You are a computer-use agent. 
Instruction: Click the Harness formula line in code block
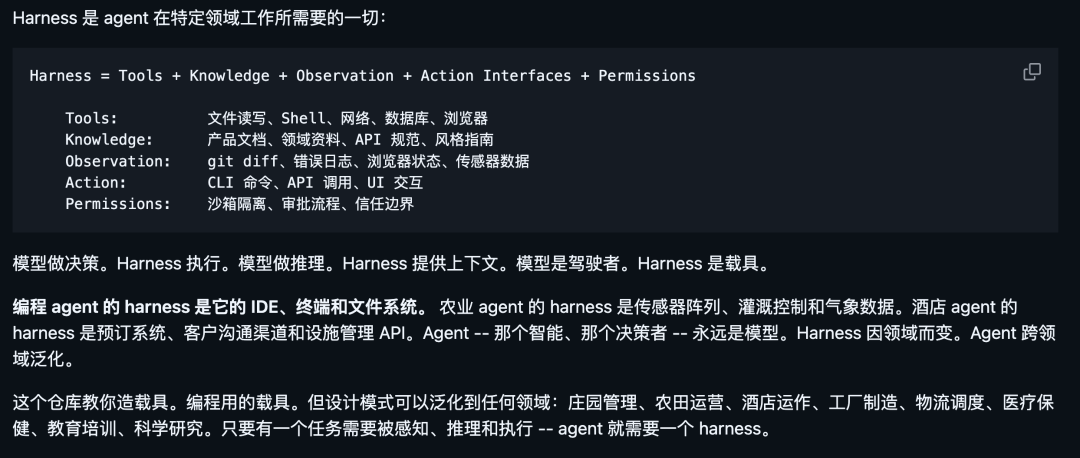[362, 76]
